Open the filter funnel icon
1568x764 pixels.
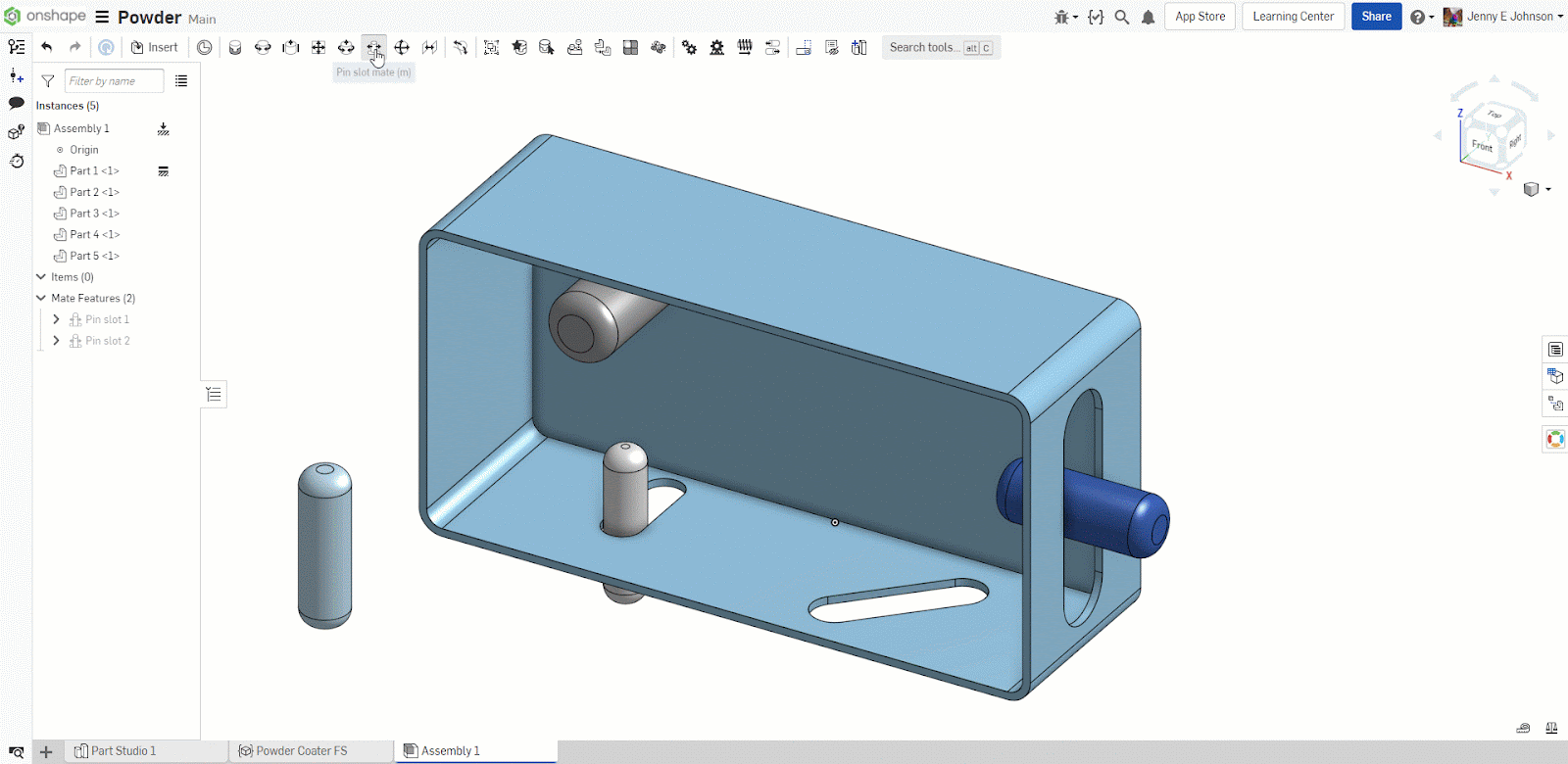coord(48,81)
